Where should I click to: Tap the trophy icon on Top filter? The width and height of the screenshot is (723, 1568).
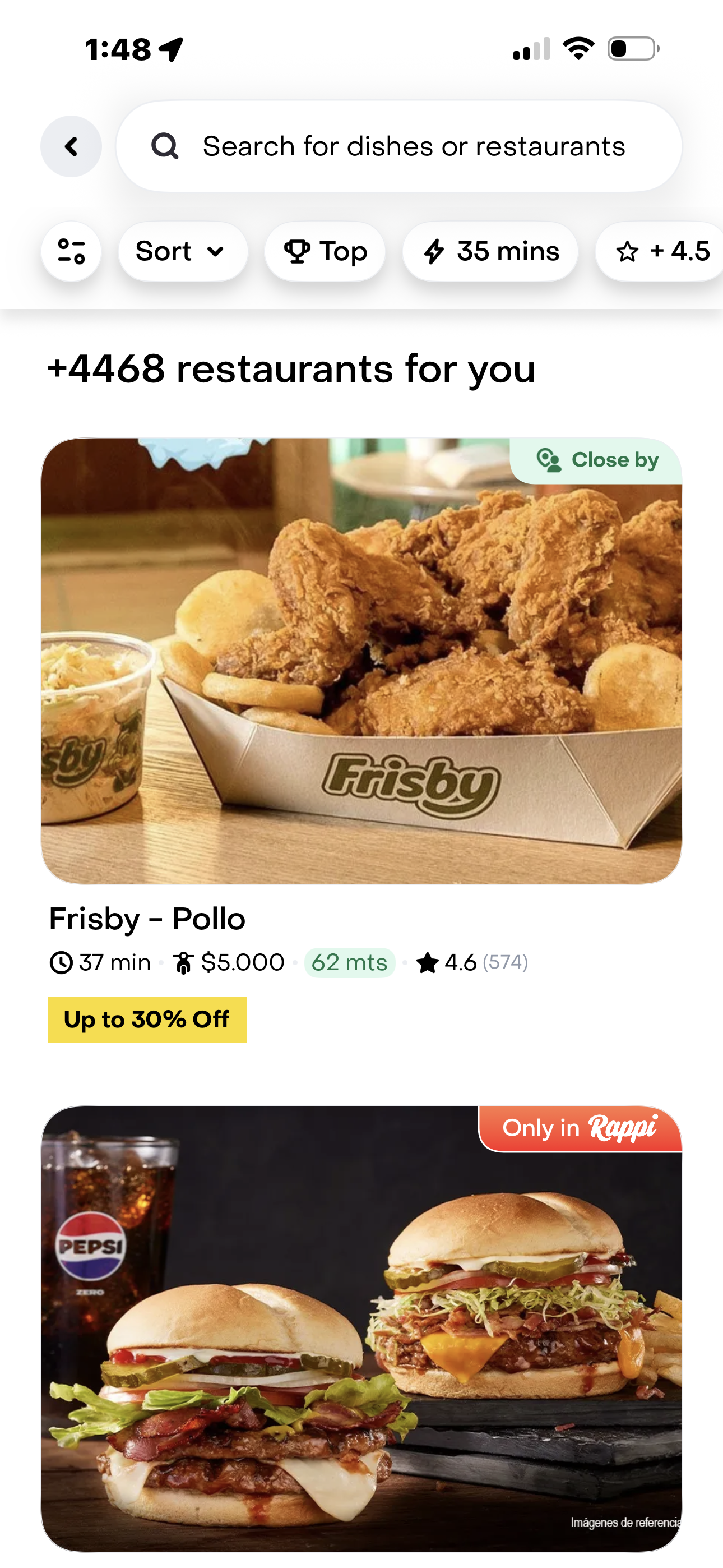(297, 251)
